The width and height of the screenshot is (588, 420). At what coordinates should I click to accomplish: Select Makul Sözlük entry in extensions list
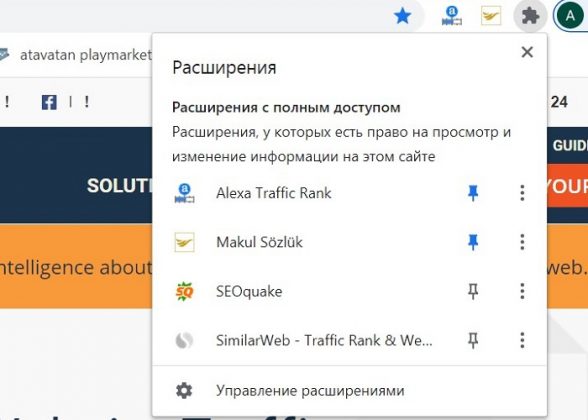coord(314,242)
